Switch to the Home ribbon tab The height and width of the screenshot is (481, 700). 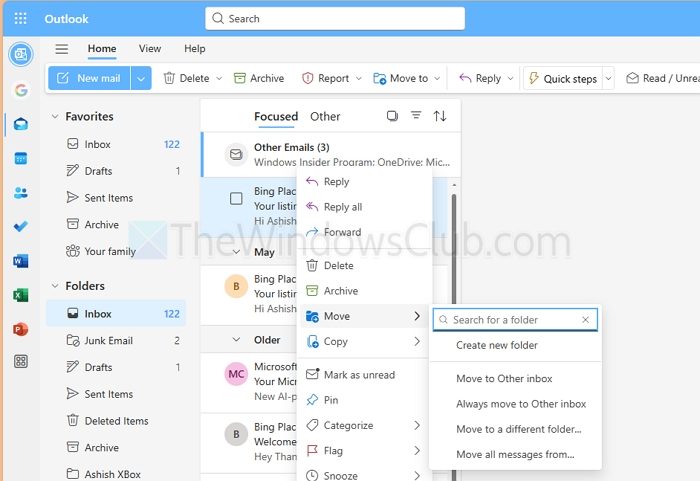102,49
